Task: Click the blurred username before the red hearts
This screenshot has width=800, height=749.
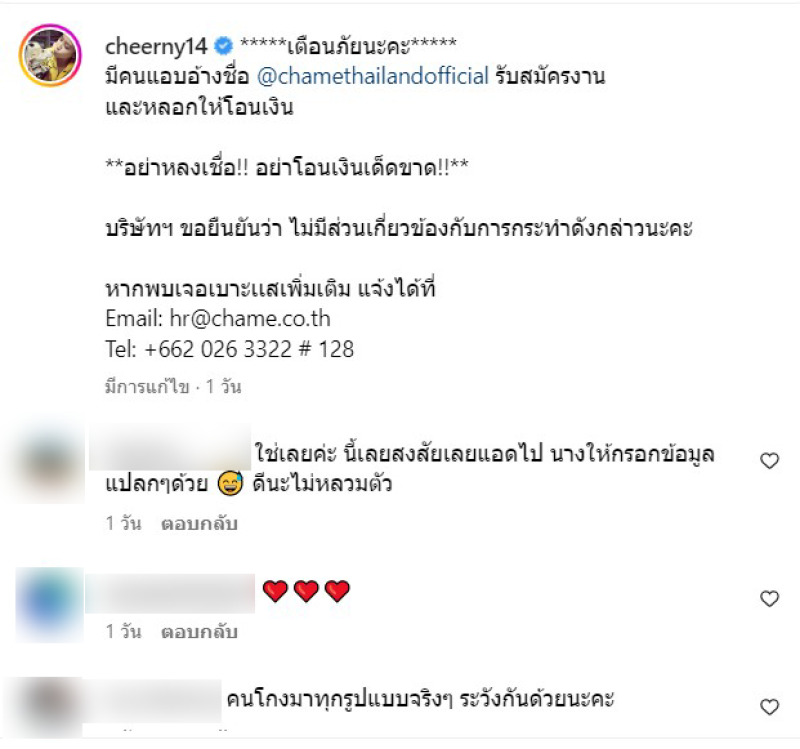Action: point(170,593)
